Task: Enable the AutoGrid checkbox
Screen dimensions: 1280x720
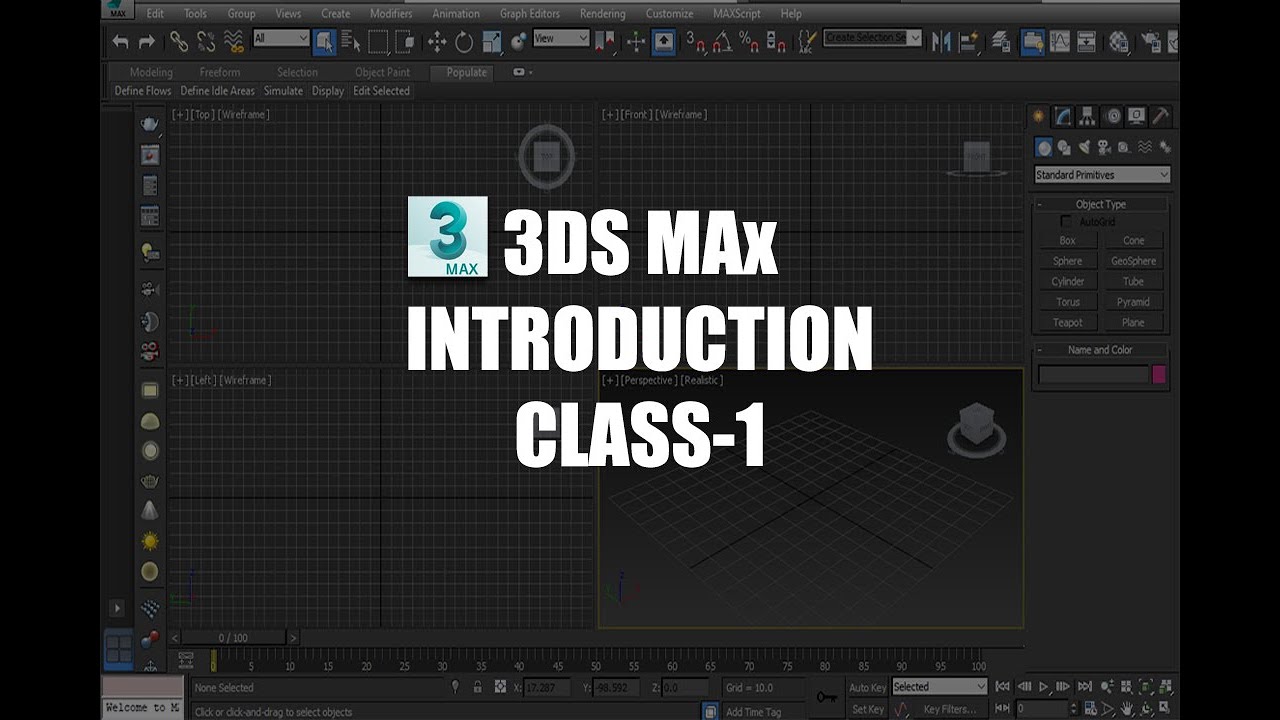Action: [x=1066, y=221]
